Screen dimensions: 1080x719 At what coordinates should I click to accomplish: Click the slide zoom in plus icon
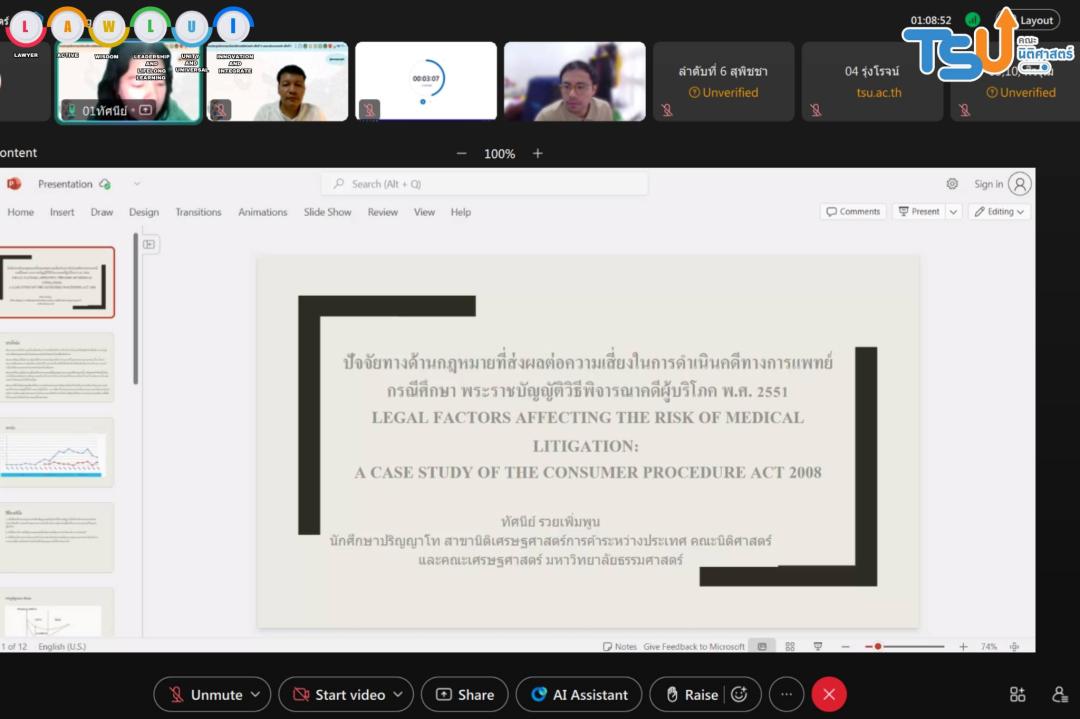tap(964, 647)
